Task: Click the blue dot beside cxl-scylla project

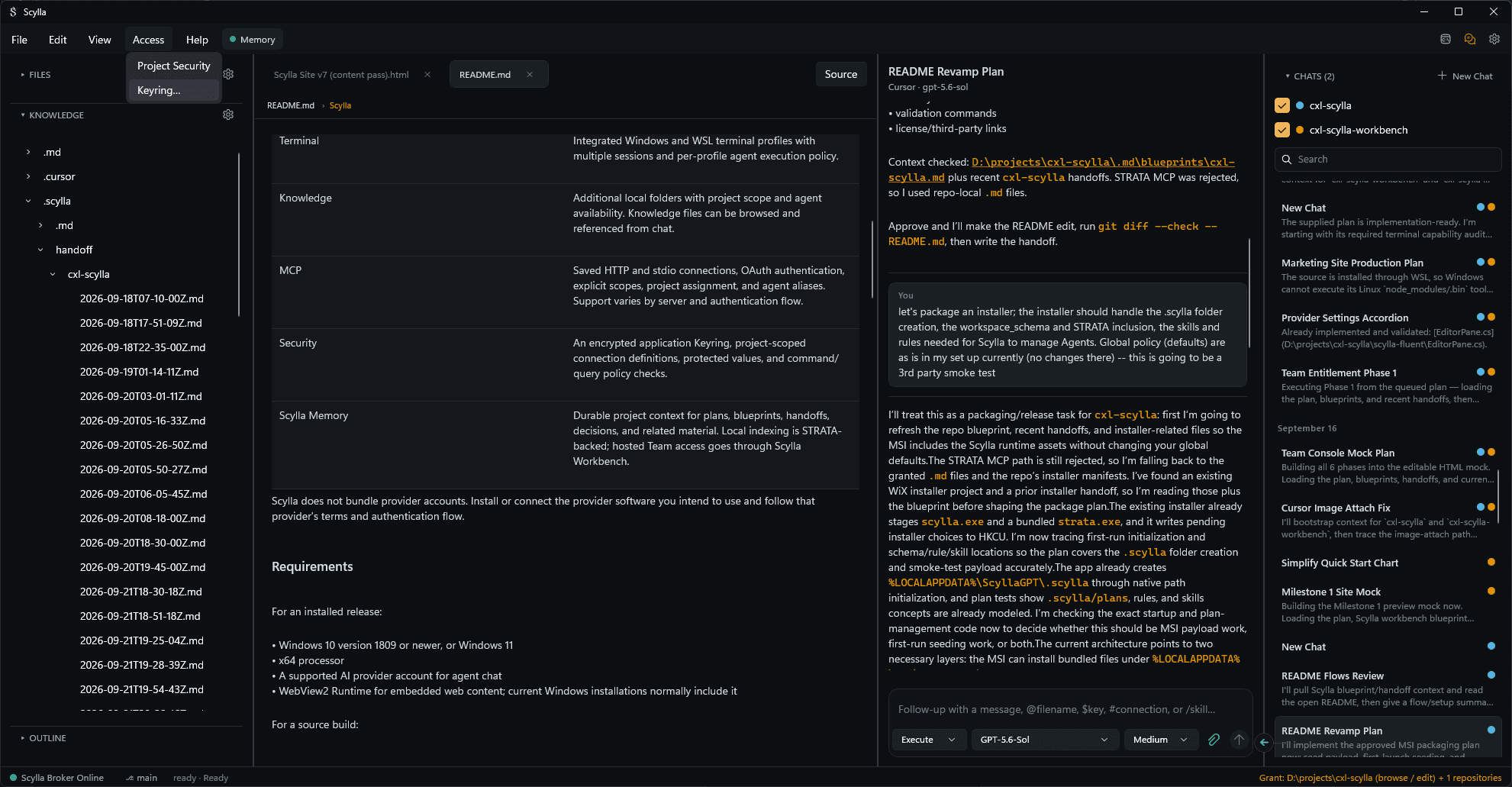Action: 1300,105
